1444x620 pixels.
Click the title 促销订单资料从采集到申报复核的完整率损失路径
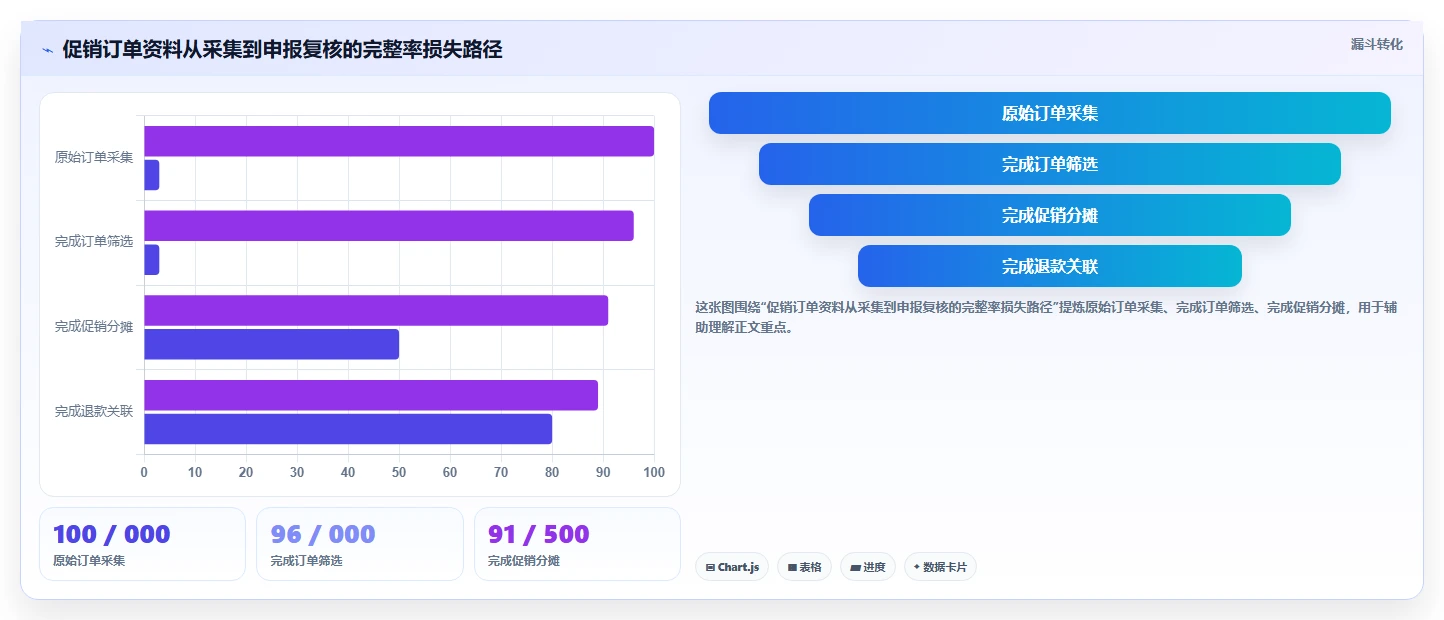(x=282, y=50)
